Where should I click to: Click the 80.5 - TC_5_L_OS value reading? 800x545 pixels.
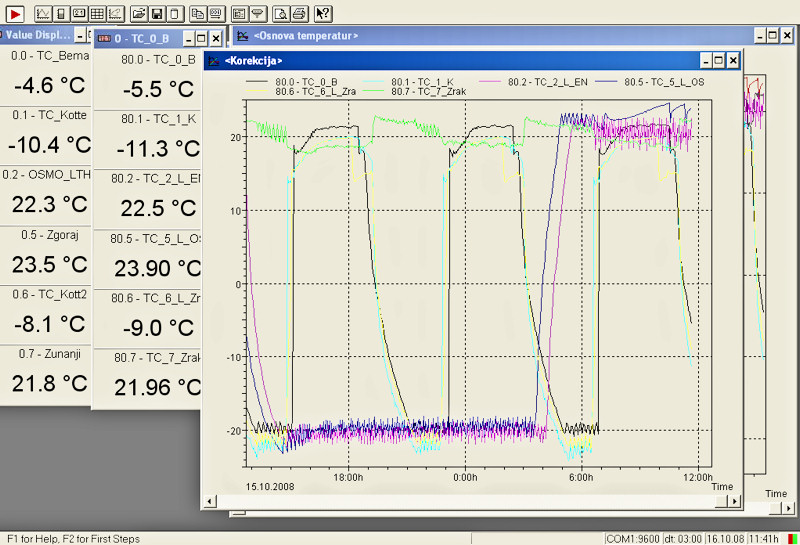point(158,268)
